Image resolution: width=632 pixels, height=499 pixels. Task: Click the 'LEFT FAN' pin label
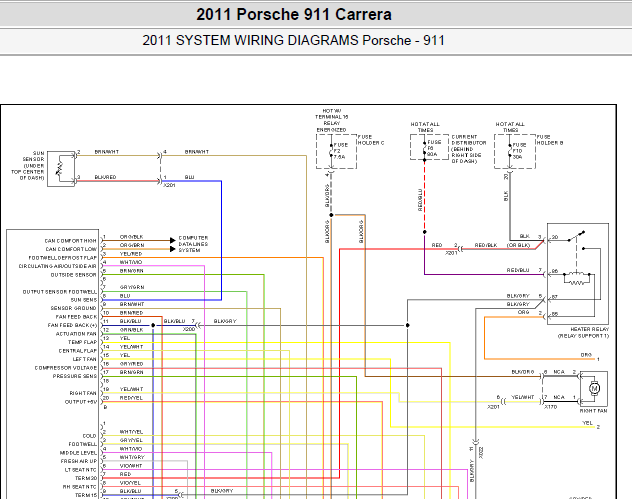pos(85,359)
